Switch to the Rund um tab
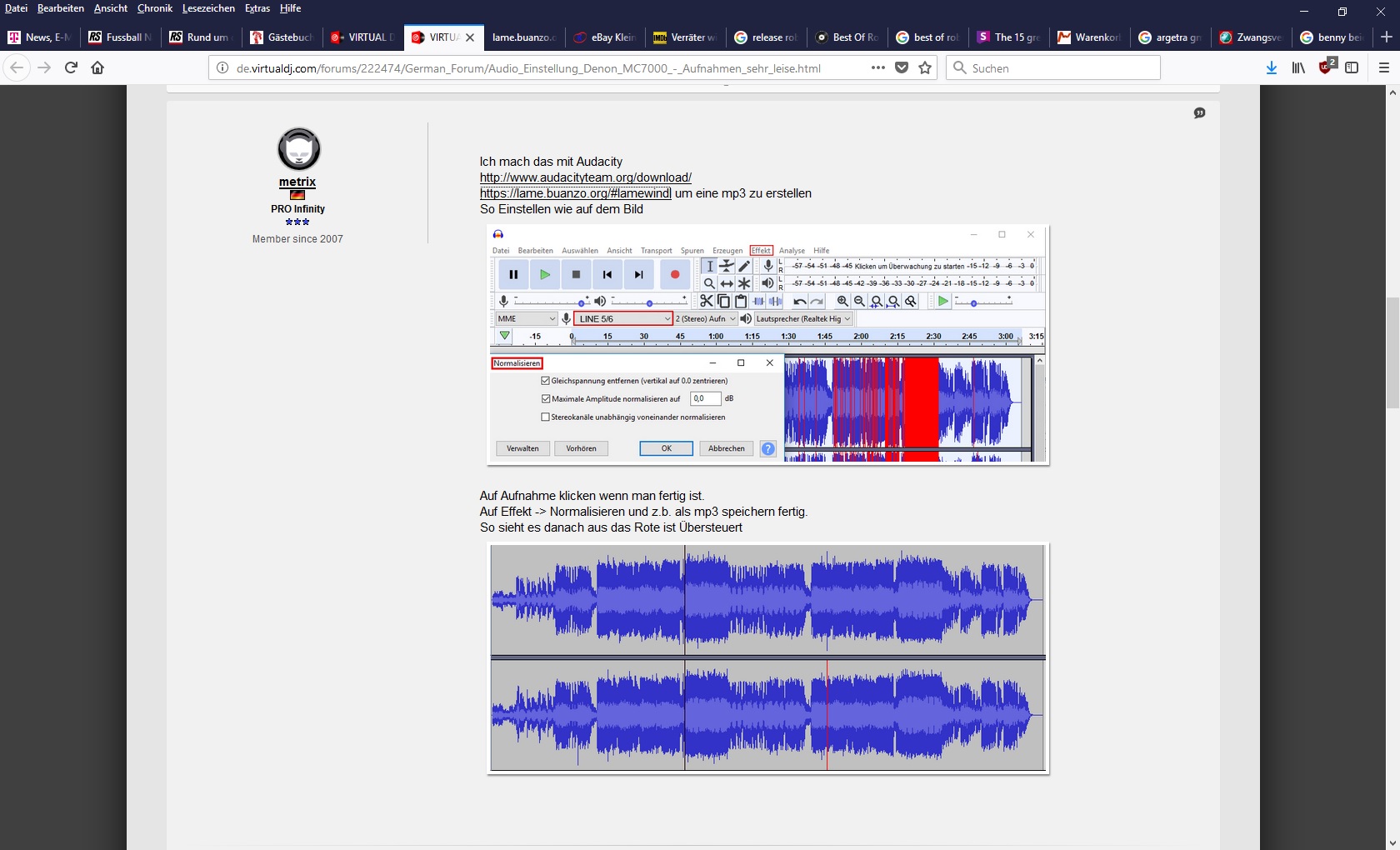Screen dimensions: 1400x850 pos(201,37)
